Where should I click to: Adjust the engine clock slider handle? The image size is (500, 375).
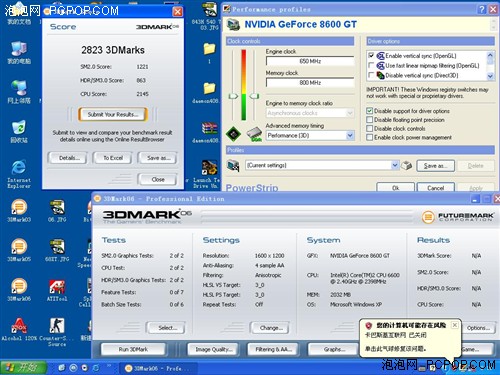point(233,96)
